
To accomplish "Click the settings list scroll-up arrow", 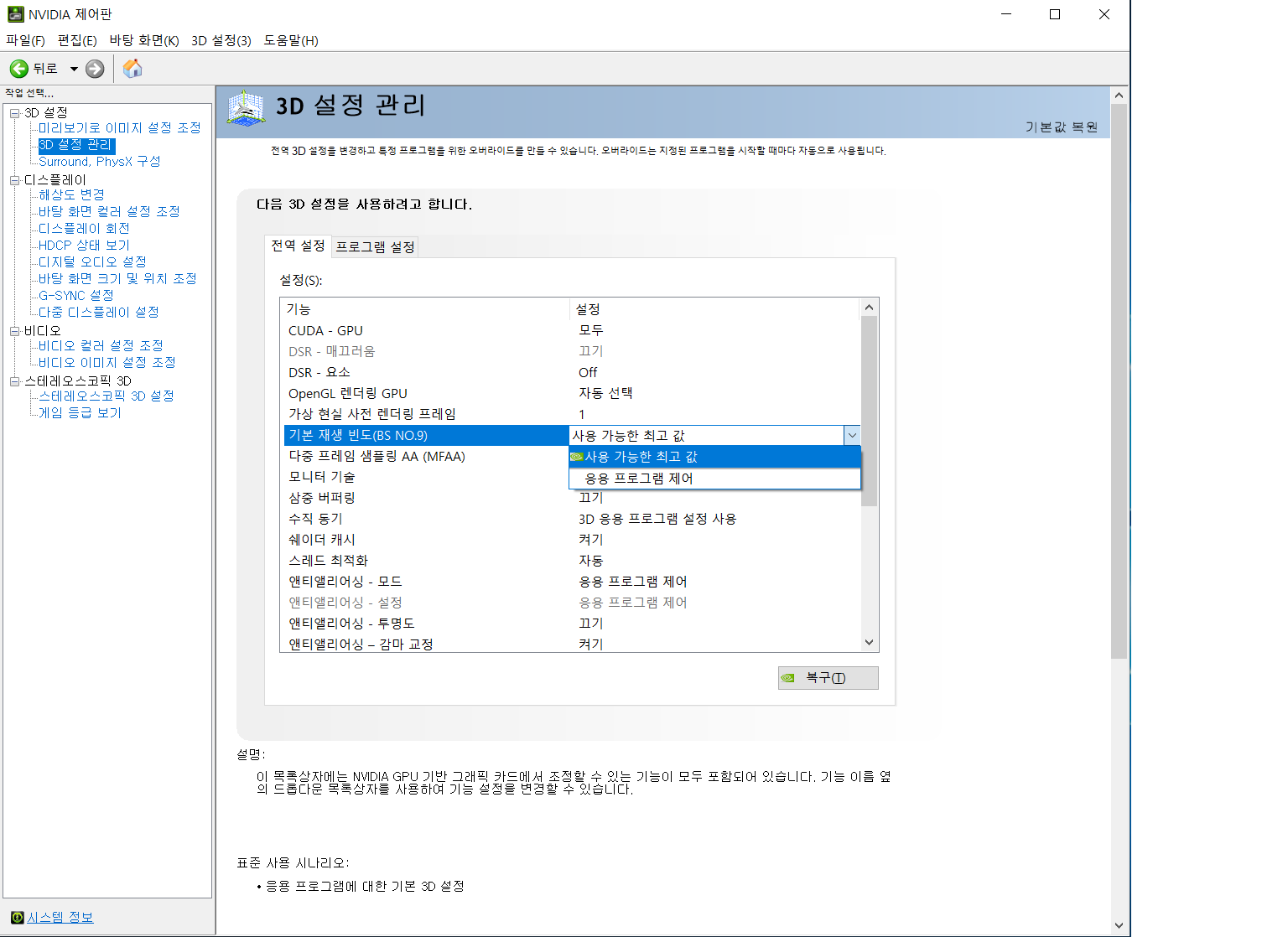I will [x=869, y=308].
